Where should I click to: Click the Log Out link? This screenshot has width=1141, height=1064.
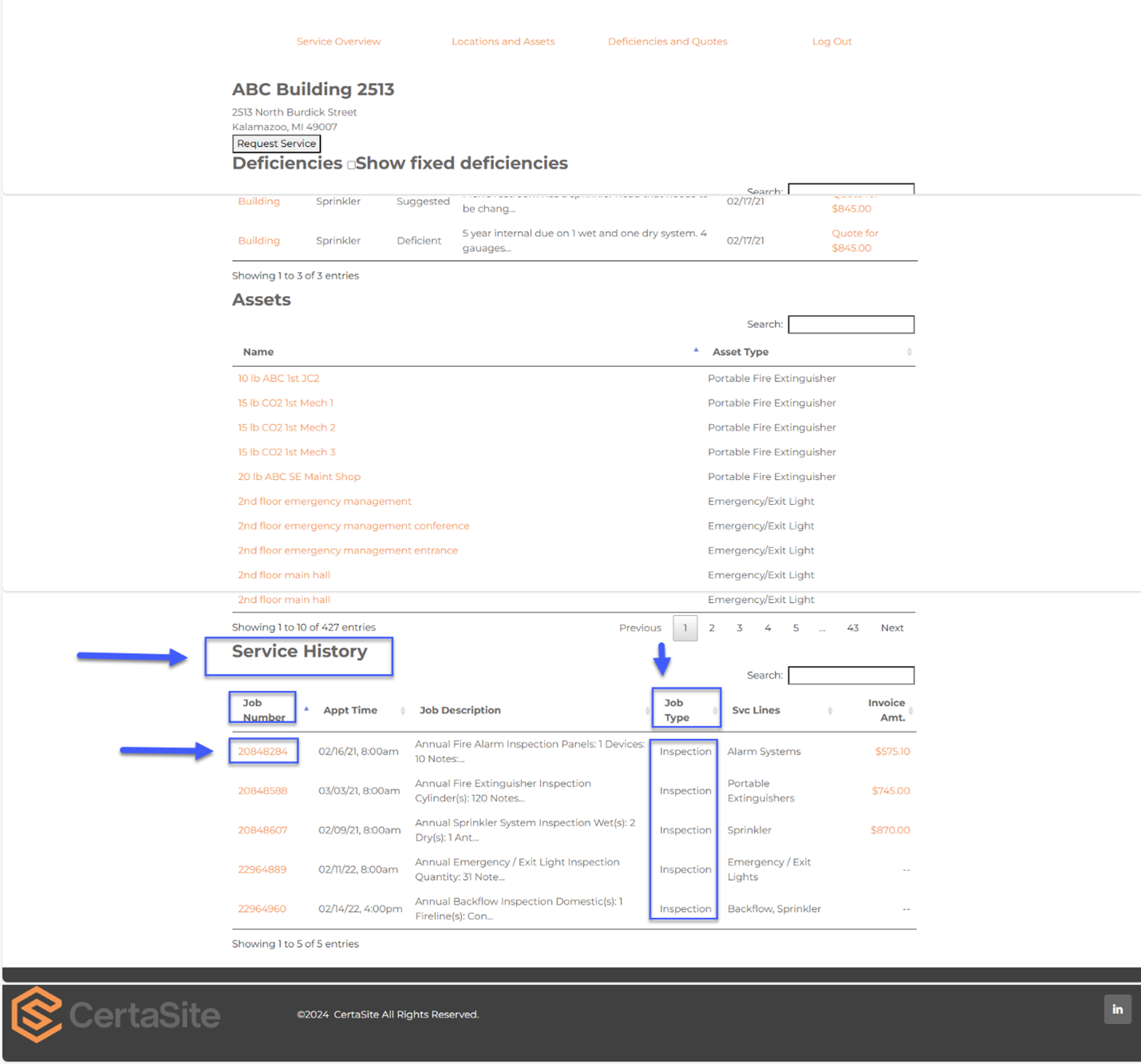pyautogui.click(x=831, y=41)
